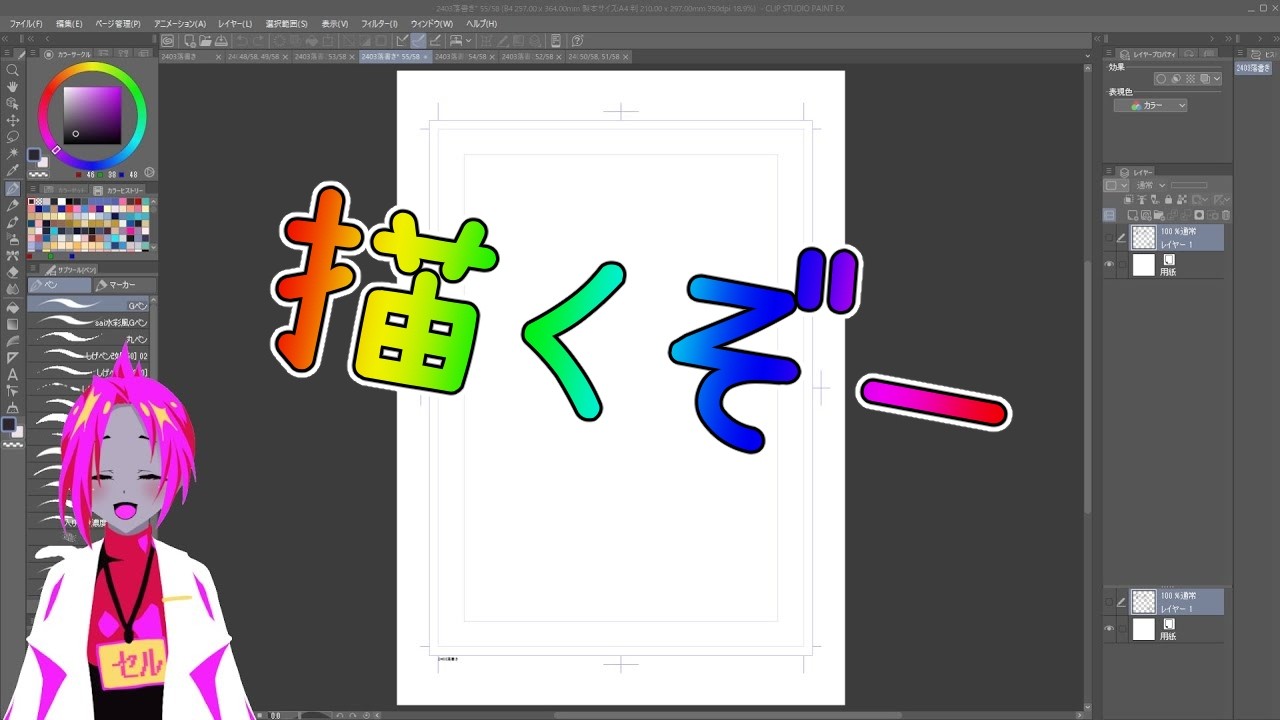Viewport: 1280px width, 720px height.
Task: Select the Gradient tool
Action: (x=13, y=324)
